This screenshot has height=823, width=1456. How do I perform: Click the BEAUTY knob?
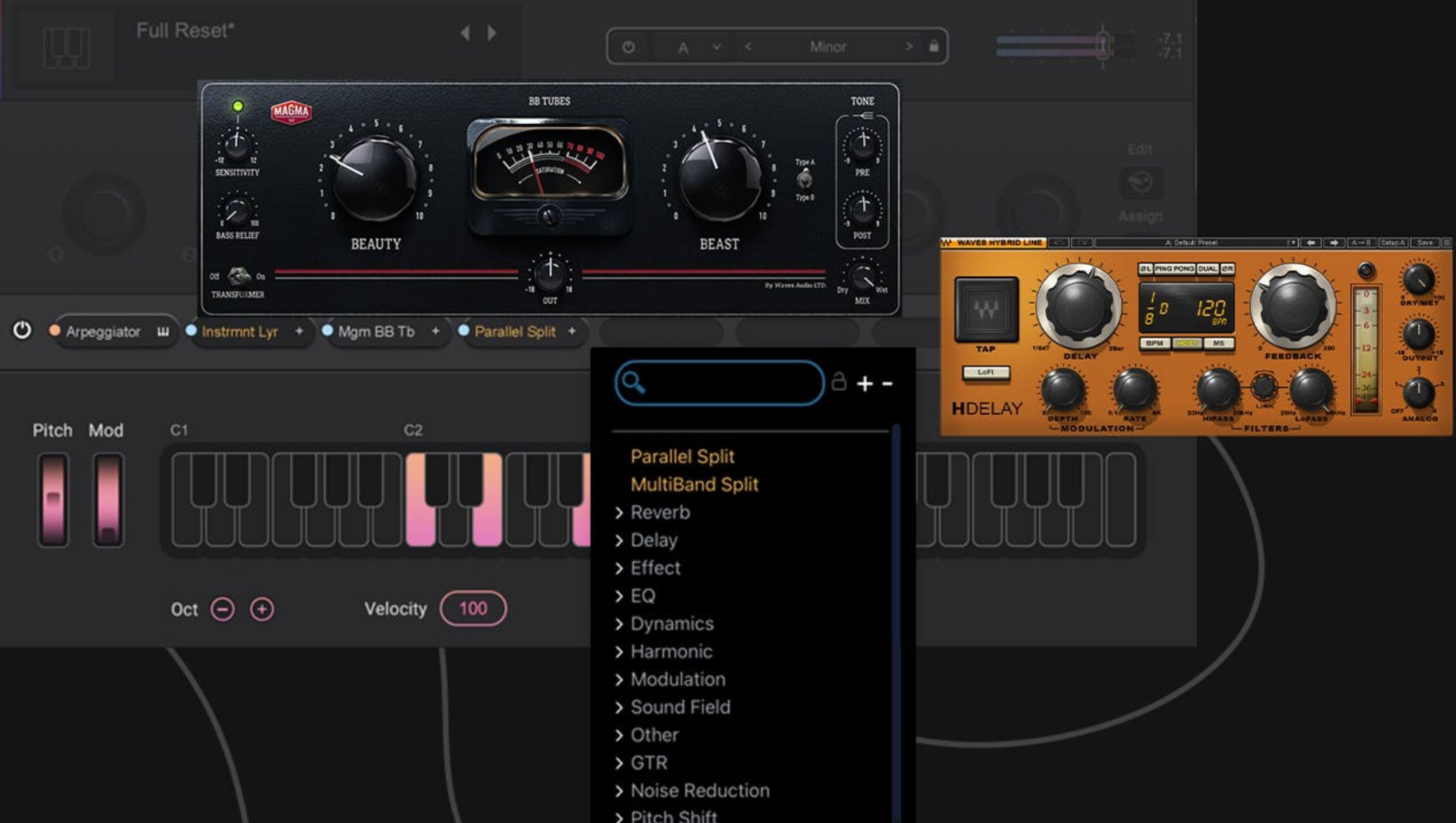click(x=375, y=177)
